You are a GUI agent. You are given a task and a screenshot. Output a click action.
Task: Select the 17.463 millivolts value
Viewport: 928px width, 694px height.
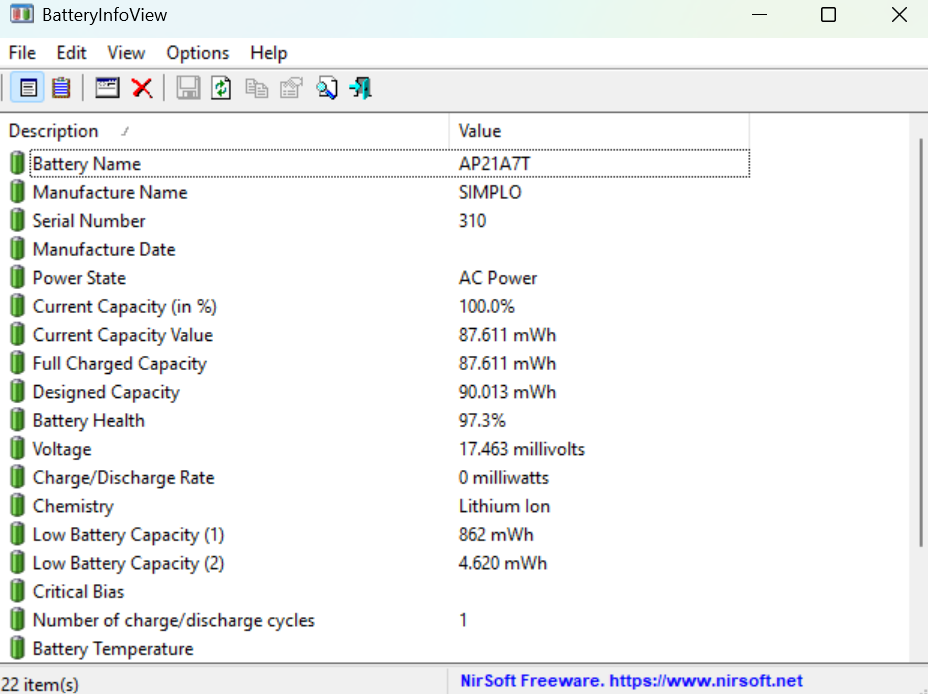tap(521, 448)
